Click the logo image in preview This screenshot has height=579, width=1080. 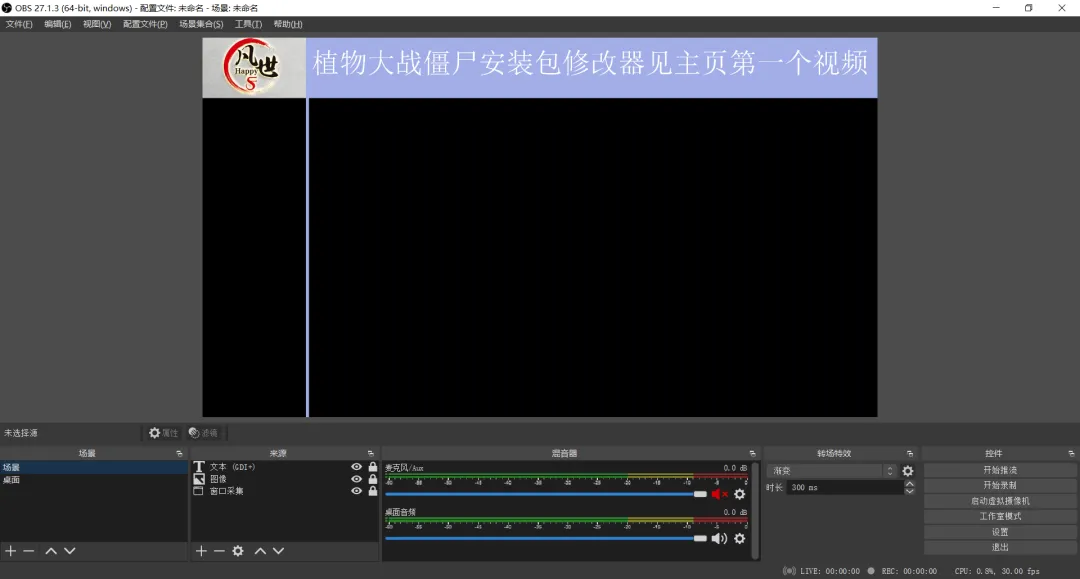[254, 67]
